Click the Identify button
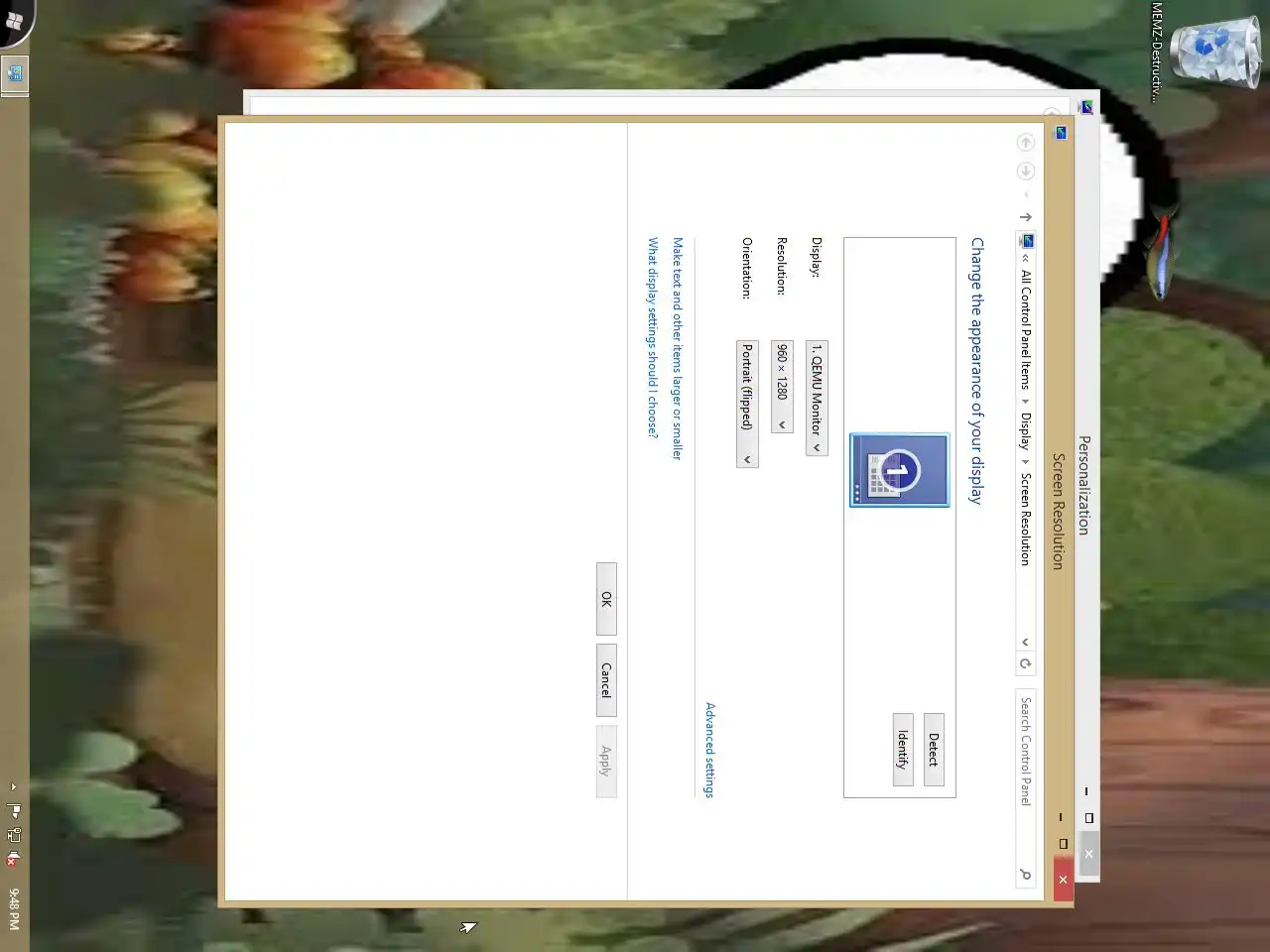 pos(903,750)
